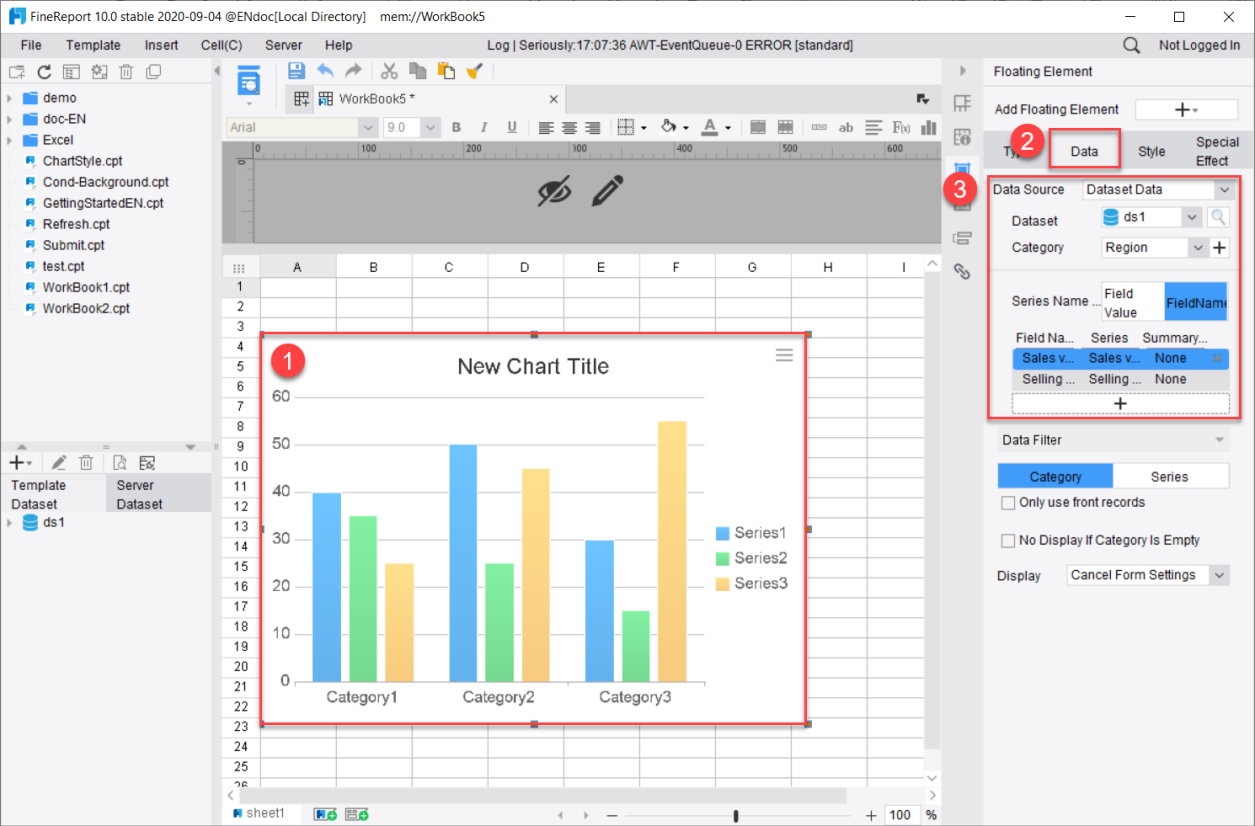
Task: Open the Hyperlink chain icon in right sidebar
Action: (962, 271)
